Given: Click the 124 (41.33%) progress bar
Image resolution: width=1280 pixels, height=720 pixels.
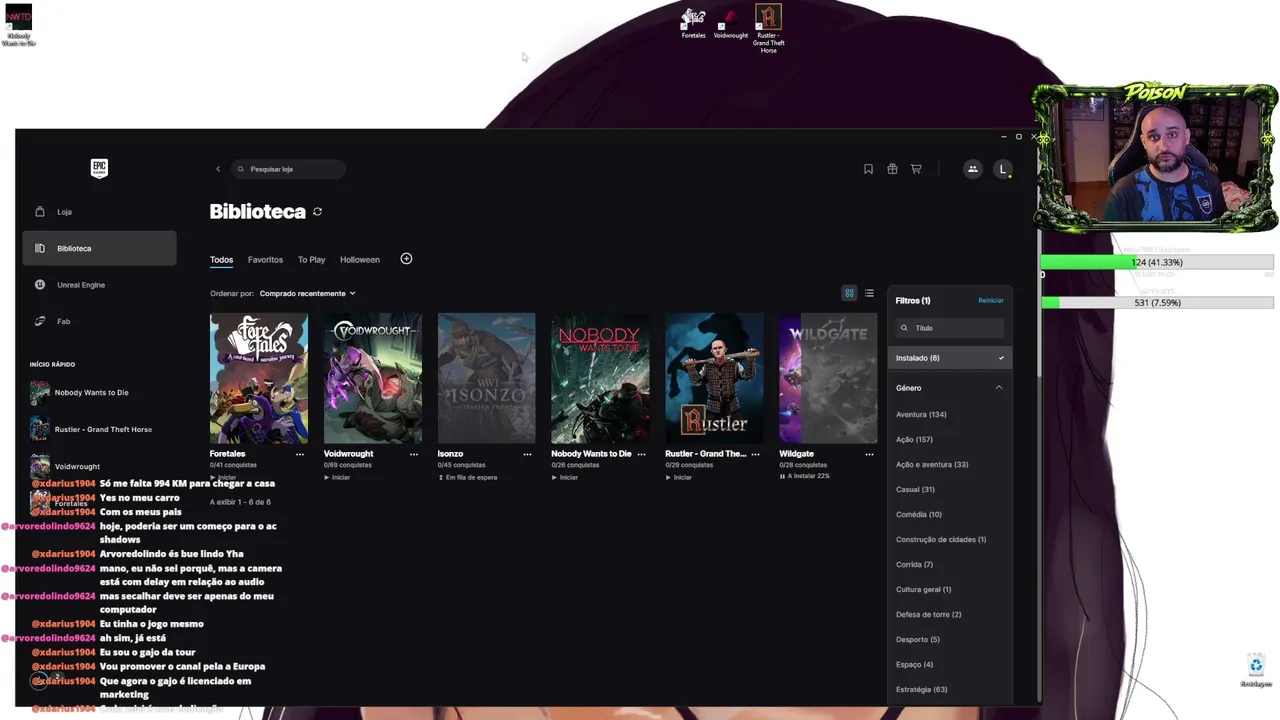Looking at the screenshot, I should [x=1157, y=262].
